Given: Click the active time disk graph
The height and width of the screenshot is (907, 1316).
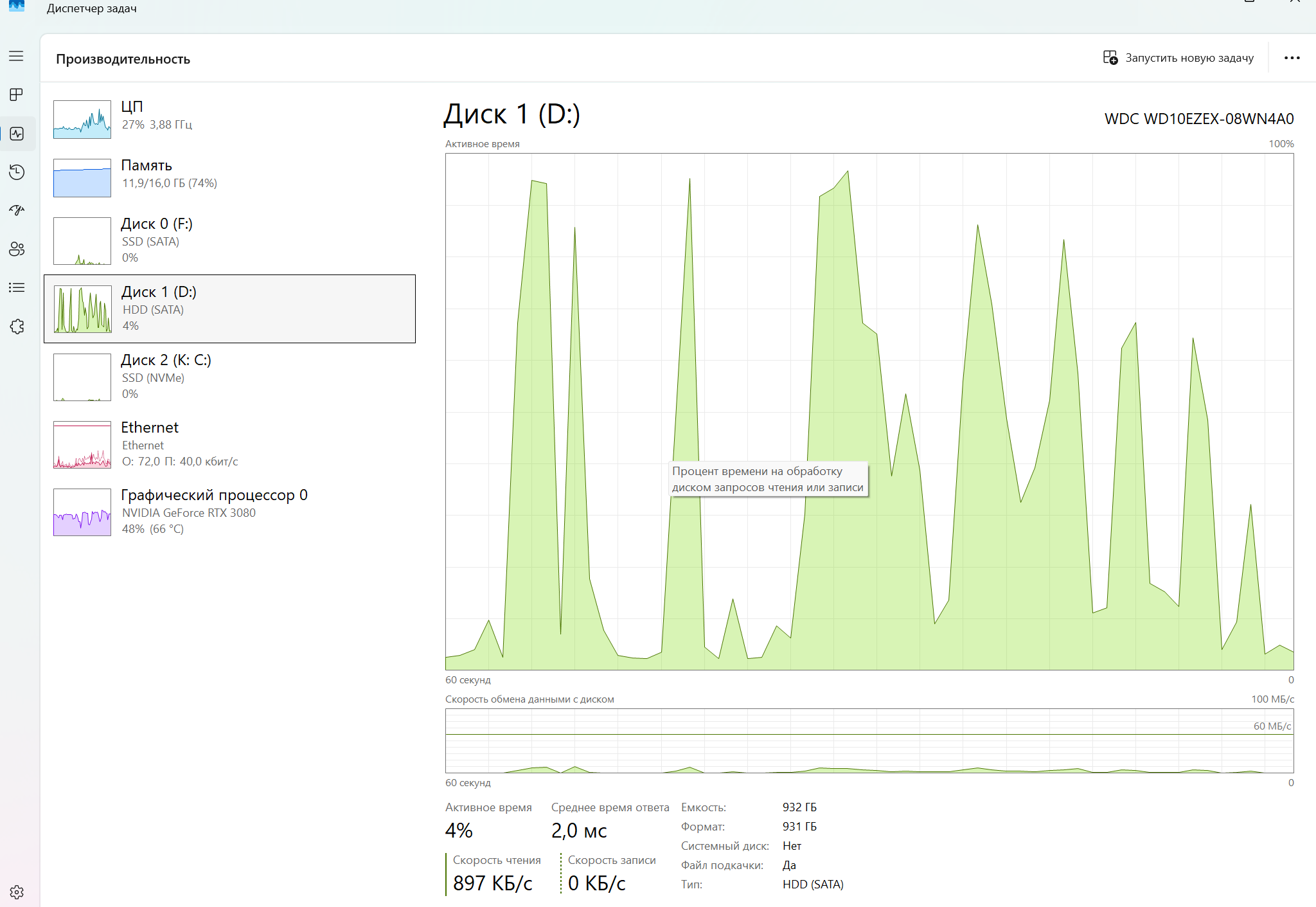Looking at the screenshot, I should [x=869, y=411].
